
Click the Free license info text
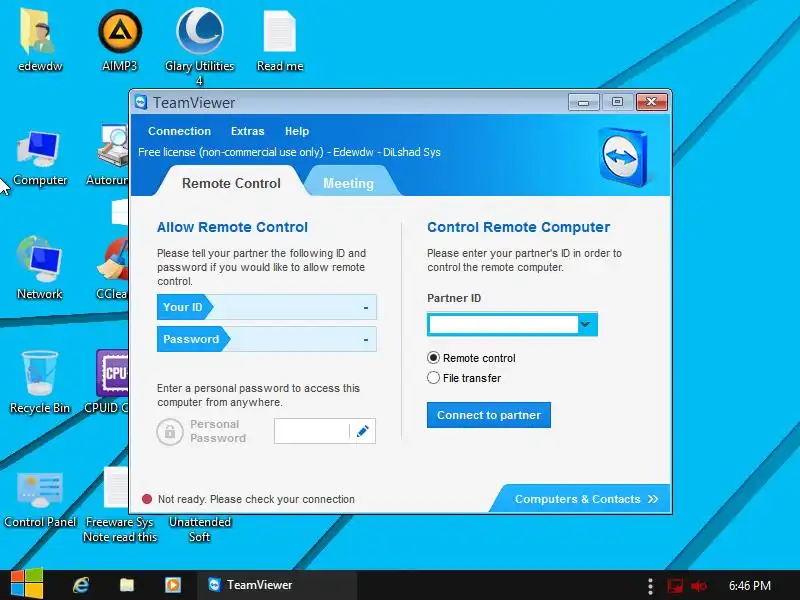pyautogui.click(x=289, y=152)
